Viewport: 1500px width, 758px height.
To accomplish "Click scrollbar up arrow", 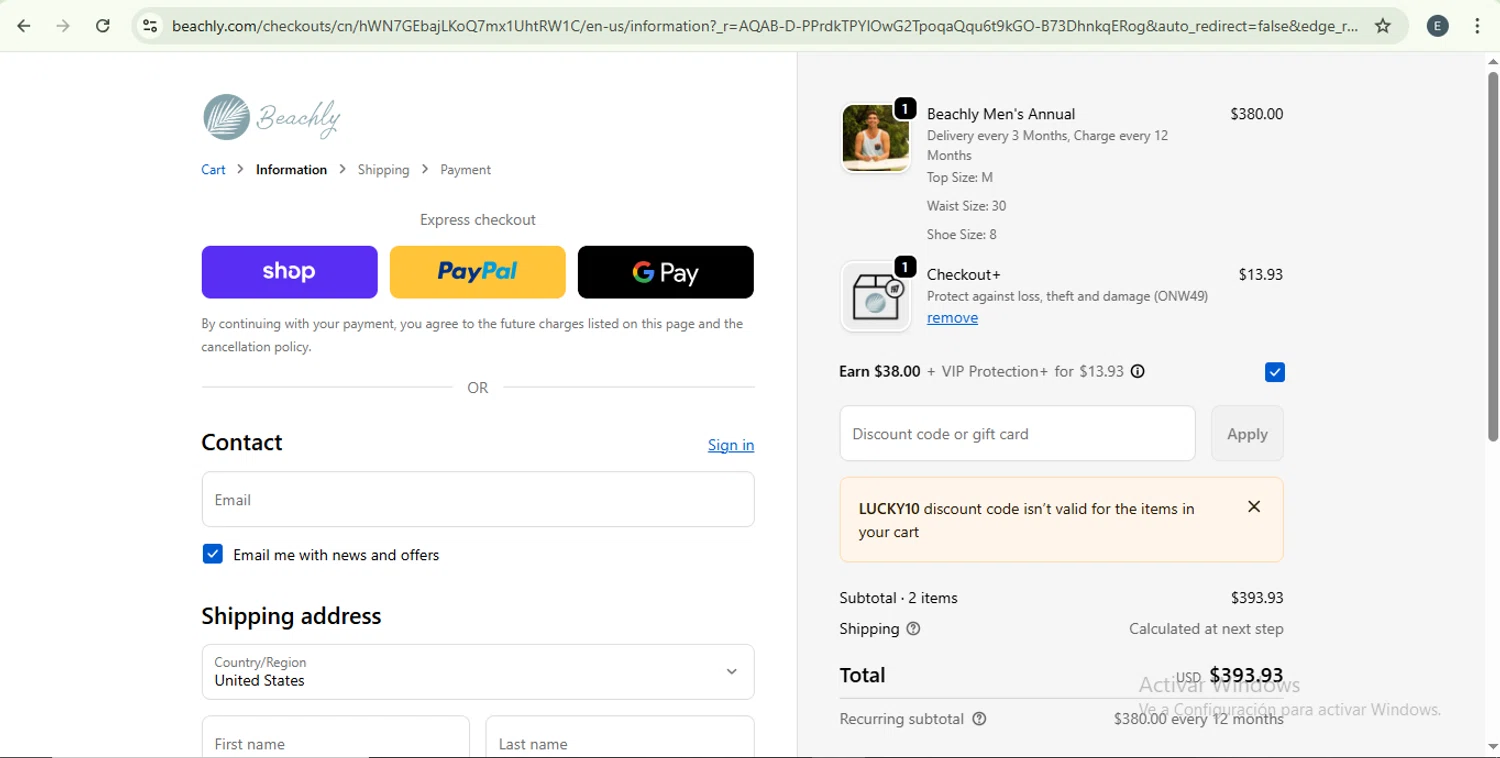I will pos(1492,62).
